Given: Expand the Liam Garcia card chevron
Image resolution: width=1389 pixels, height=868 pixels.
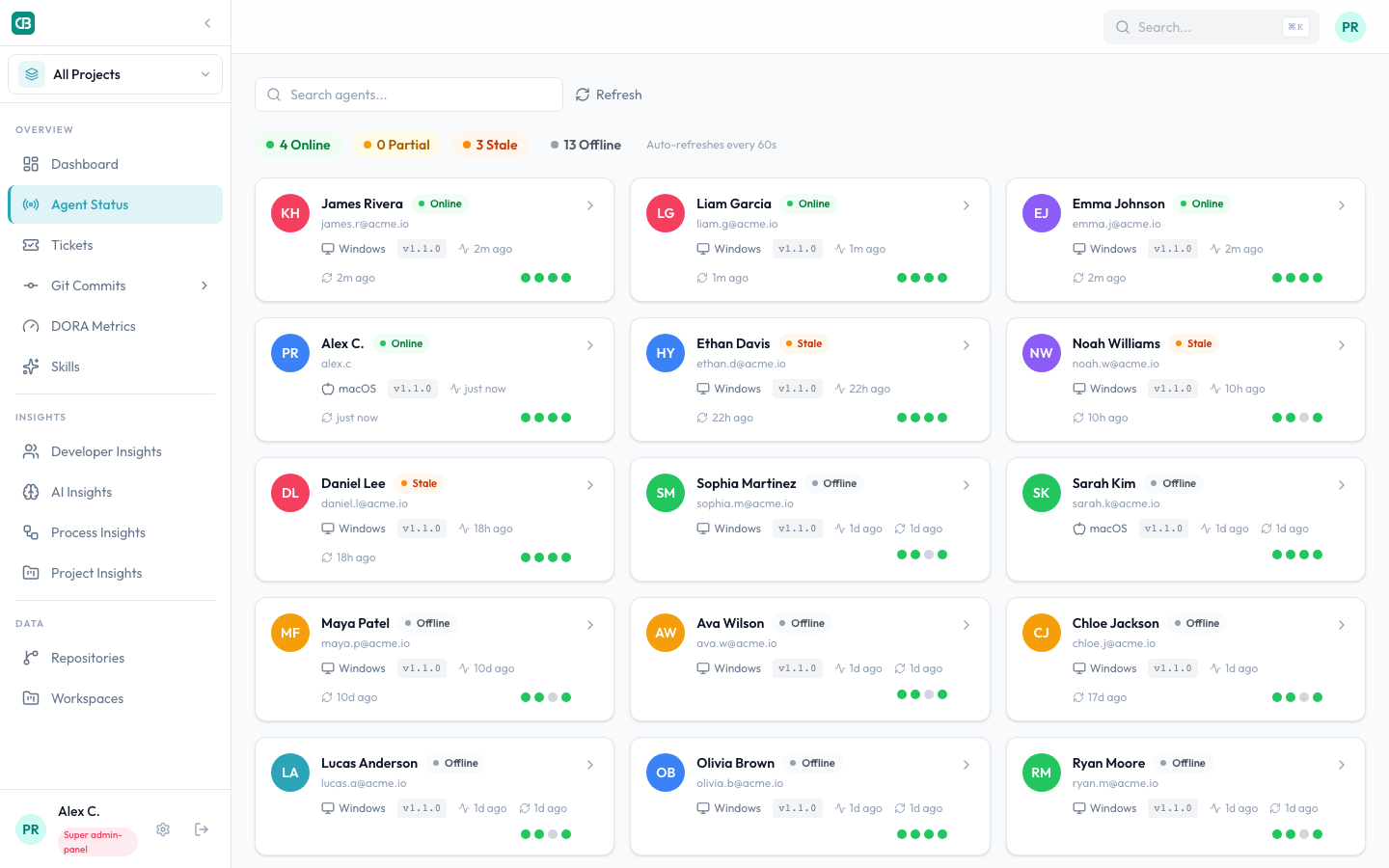Looking at the screenshot, I should (x=967, y=205).
